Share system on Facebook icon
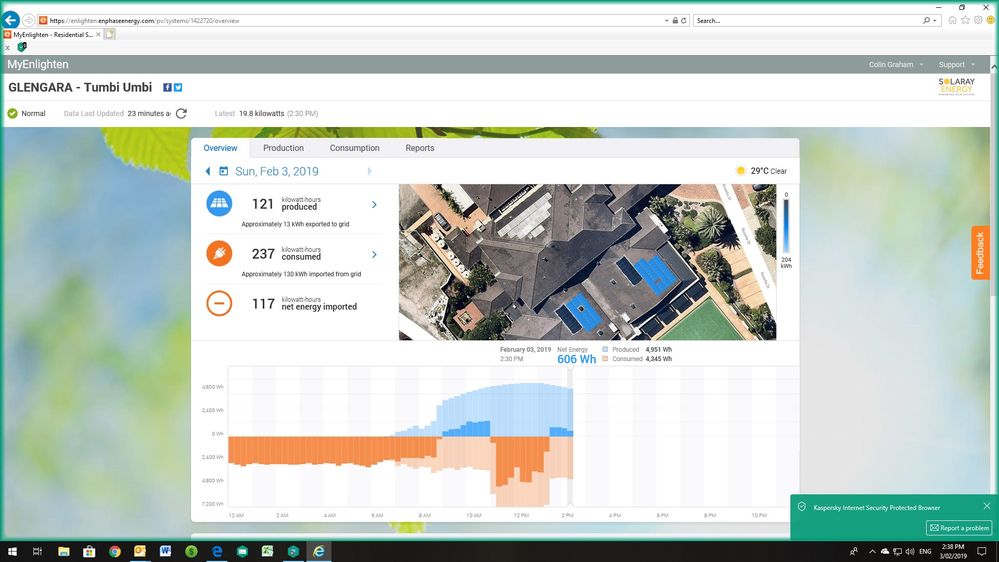Viewport: 999px width, 562px height. pyautogui.click(x=167, y=87)
